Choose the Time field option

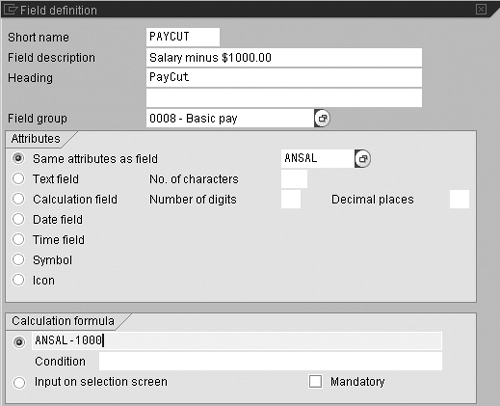[x=18, y=239]
